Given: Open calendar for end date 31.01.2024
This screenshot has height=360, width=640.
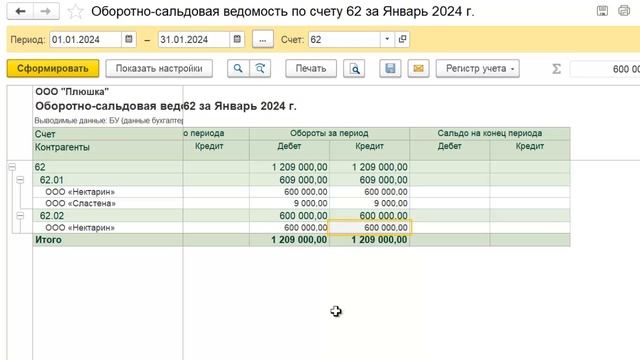Looking at the screenshot, I should (237, 40).
